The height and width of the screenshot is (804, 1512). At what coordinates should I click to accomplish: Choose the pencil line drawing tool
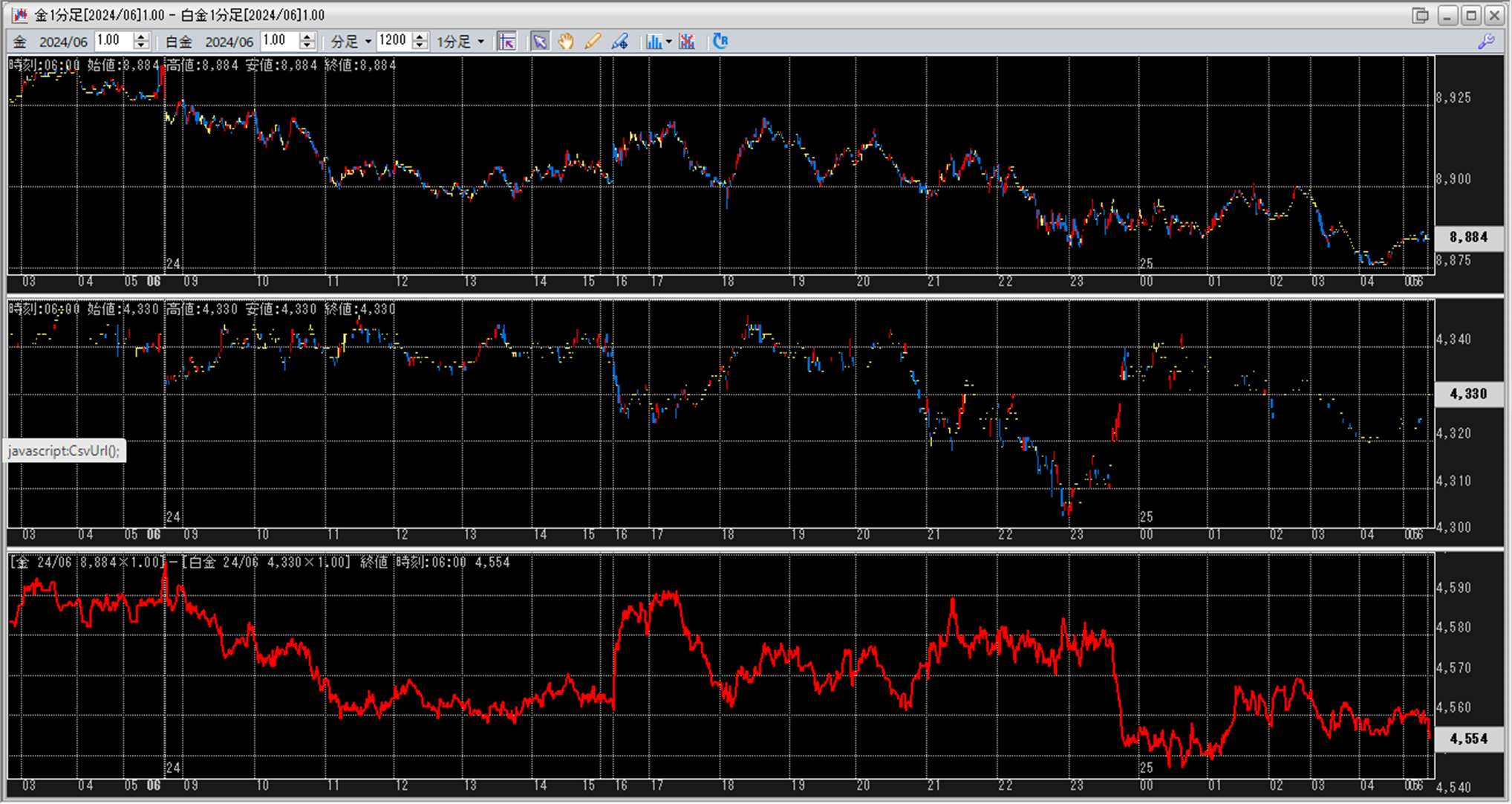[x=593, y=42]
